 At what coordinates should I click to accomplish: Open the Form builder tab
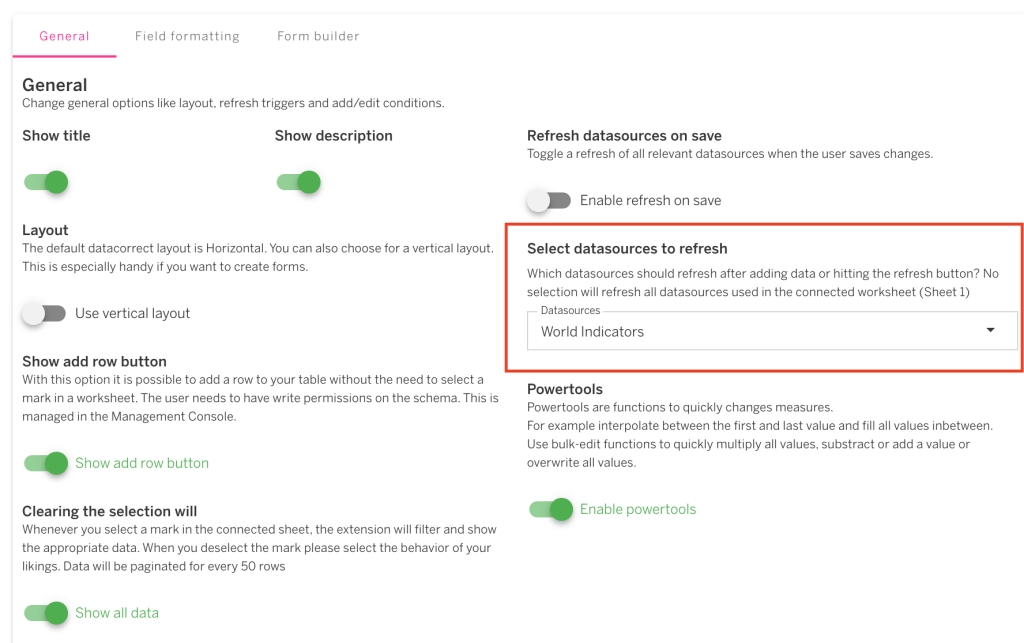coord(318,36)
